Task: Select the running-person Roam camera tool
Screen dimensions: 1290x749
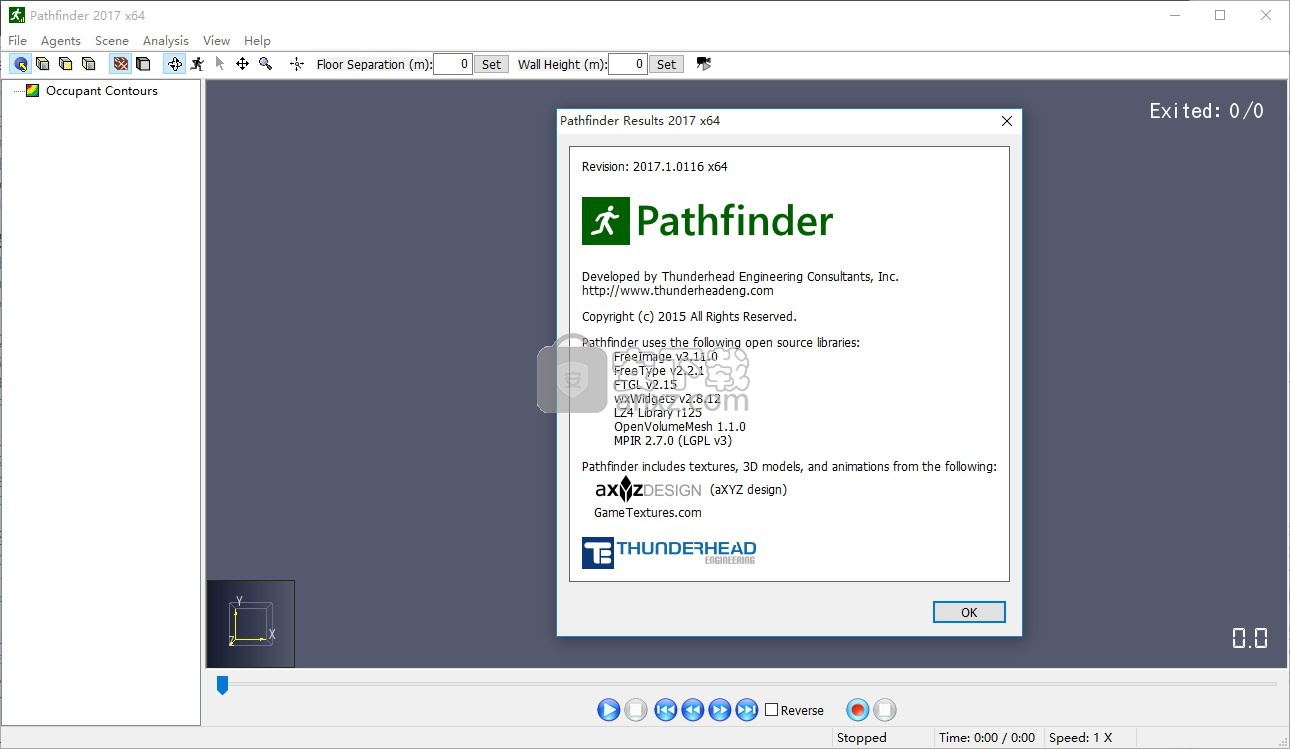Action: (198, 64)
